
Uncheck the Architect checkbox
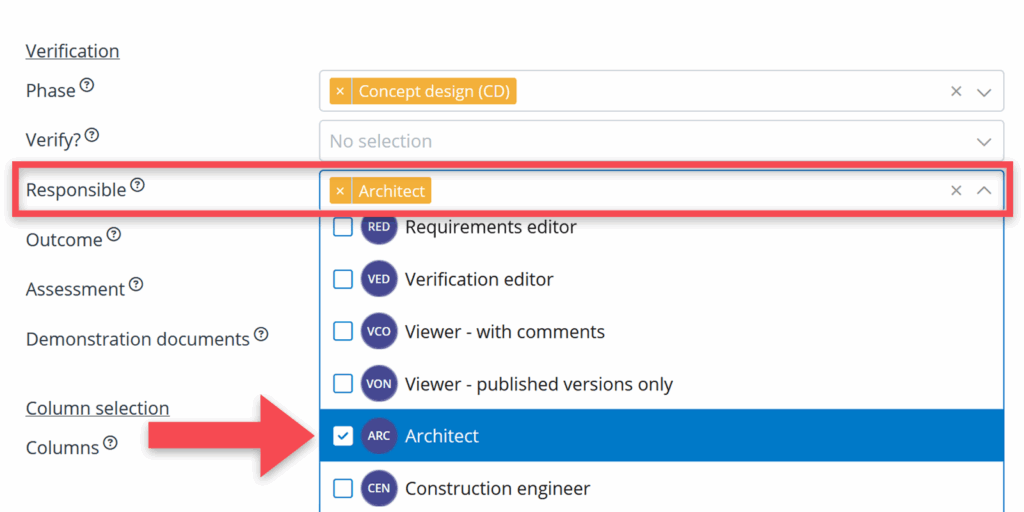point(343,436)
